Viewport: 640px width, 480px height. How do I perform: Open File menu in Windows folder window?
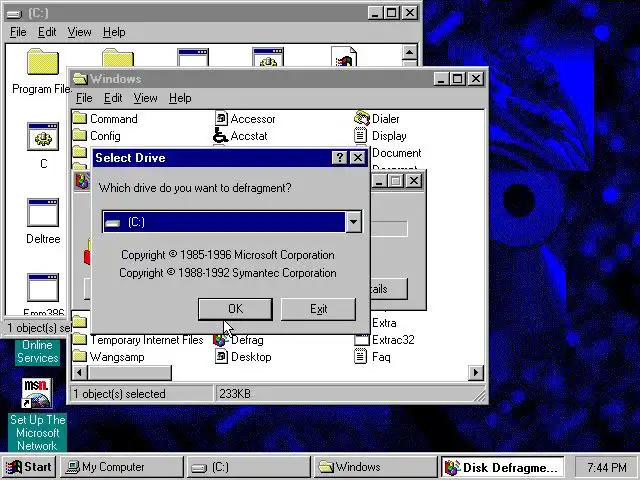pos(84,98)
